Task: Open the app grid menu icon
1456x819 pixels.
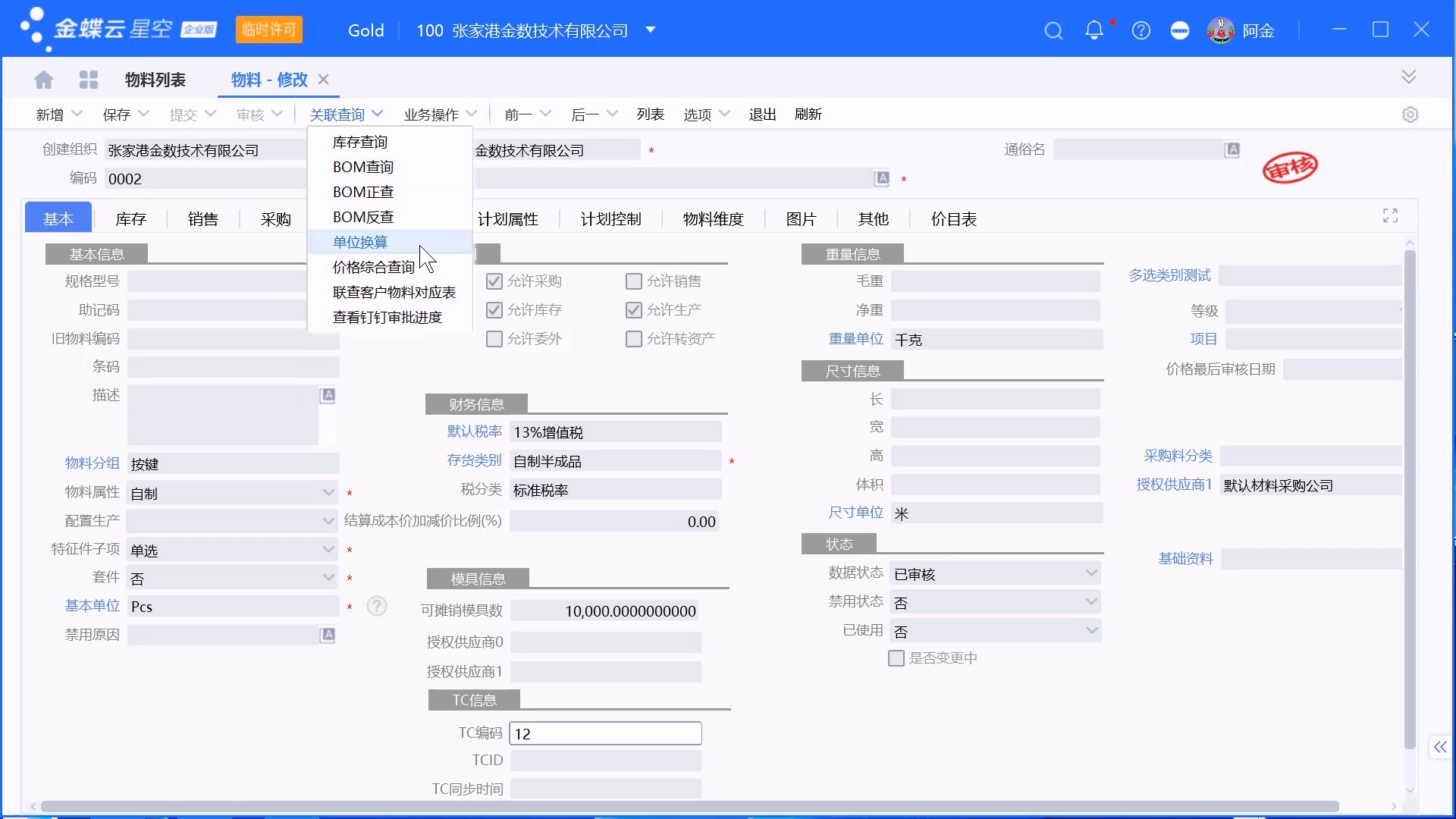Action: 89,80
